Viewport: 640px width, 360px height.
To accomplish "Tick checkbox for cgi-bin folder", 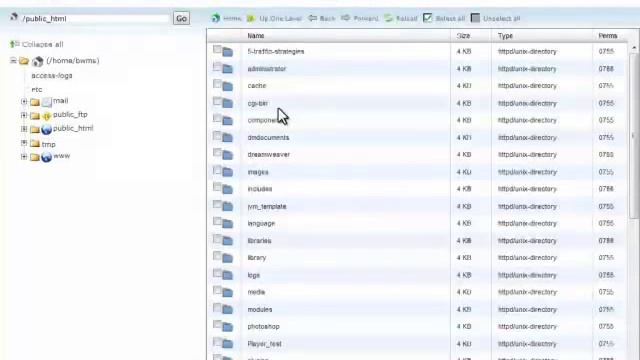I will tap(217, 101).
